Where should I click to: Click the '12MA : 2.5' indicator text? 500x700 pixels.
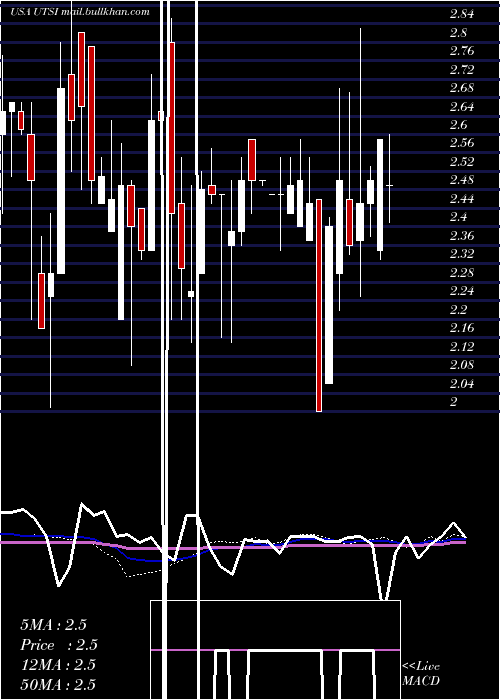tap(58, 665)
